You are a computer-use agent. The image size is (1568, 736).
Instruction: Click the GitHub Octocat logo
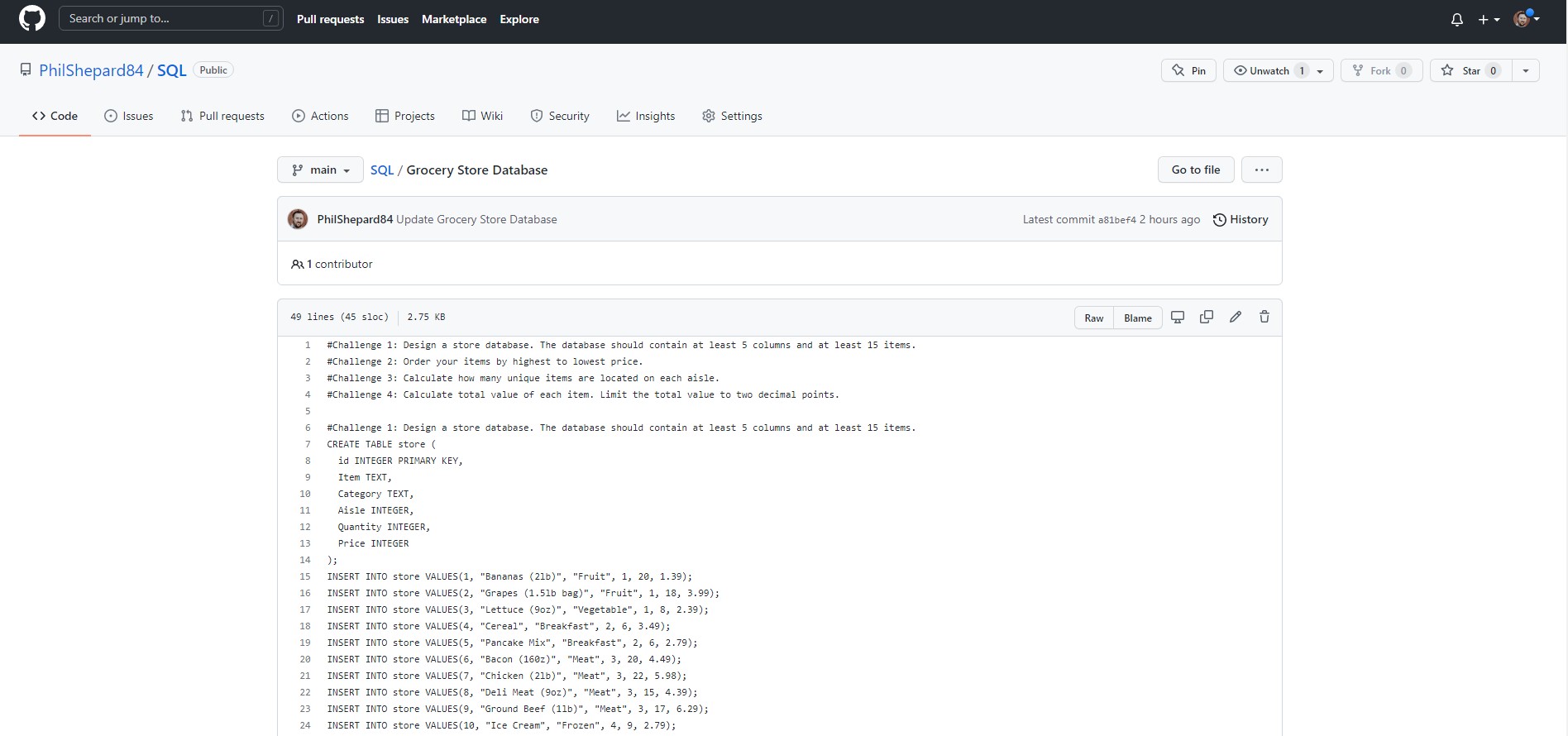(31, 18)
